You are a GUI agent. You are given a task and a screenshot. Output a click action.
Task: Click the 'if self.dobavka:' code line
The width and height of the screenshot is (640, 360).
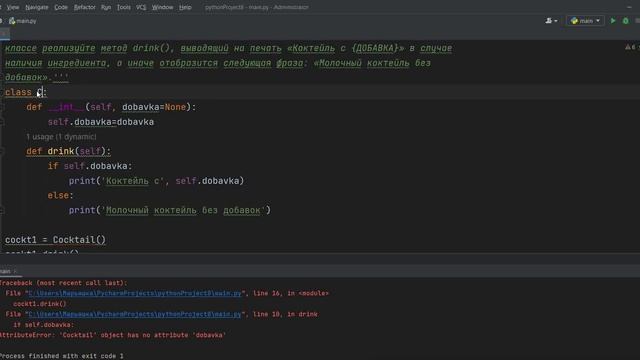coord(90,166)
